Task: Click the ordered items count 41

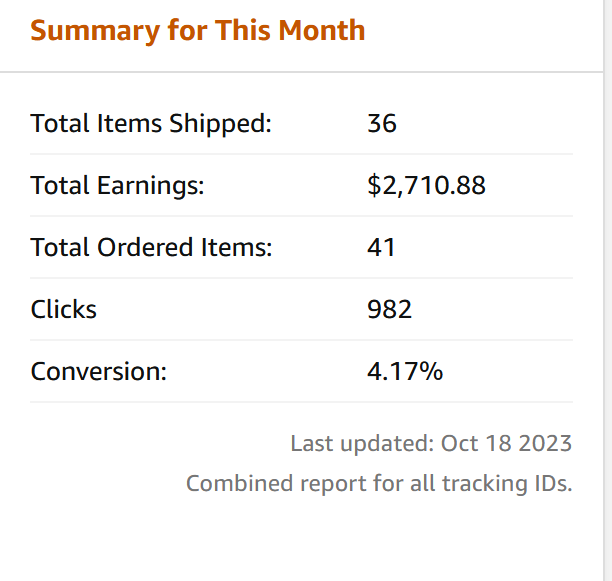Action: click(x=381, y=247)
